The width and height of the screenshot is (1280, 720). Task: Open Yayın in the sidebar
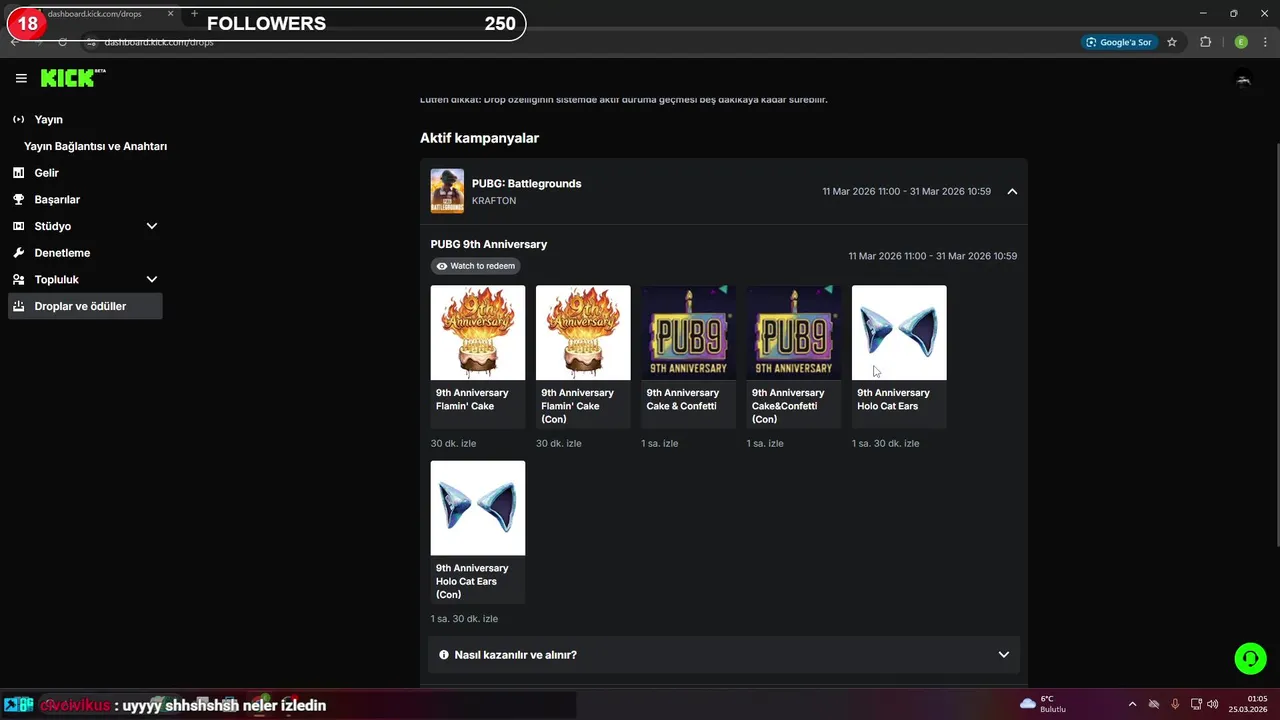[x=84, y=119]
